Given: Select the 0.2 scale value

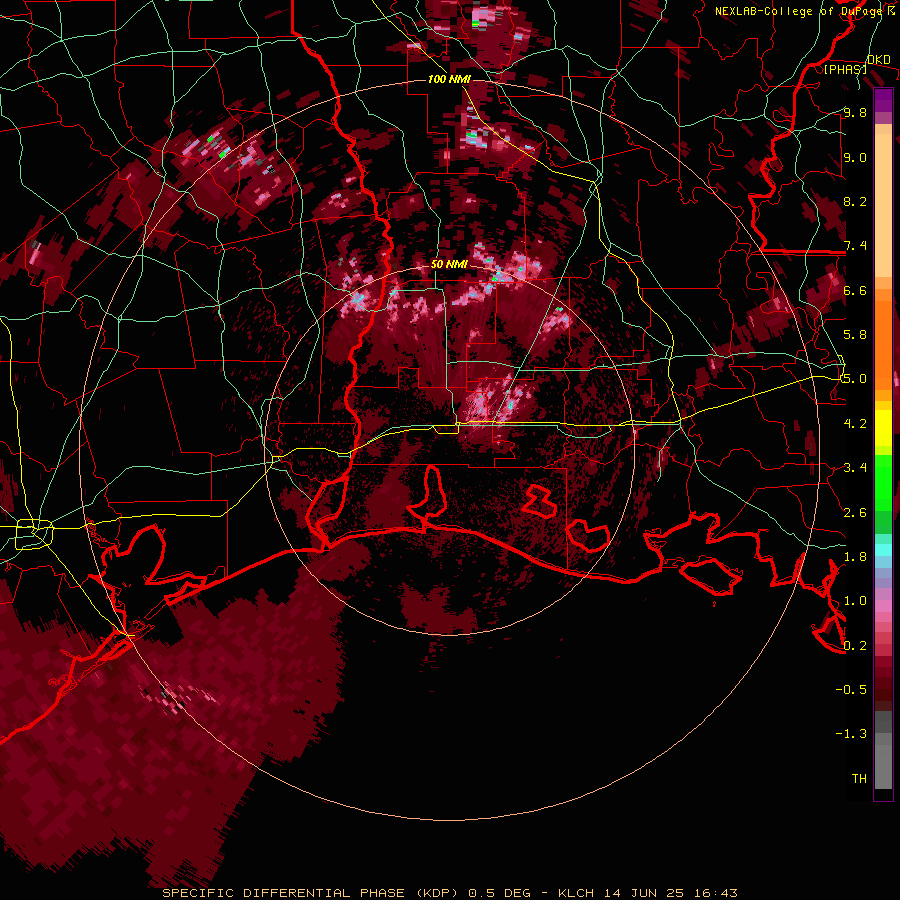Looking at the screenshot, I should tap(855, 646).
